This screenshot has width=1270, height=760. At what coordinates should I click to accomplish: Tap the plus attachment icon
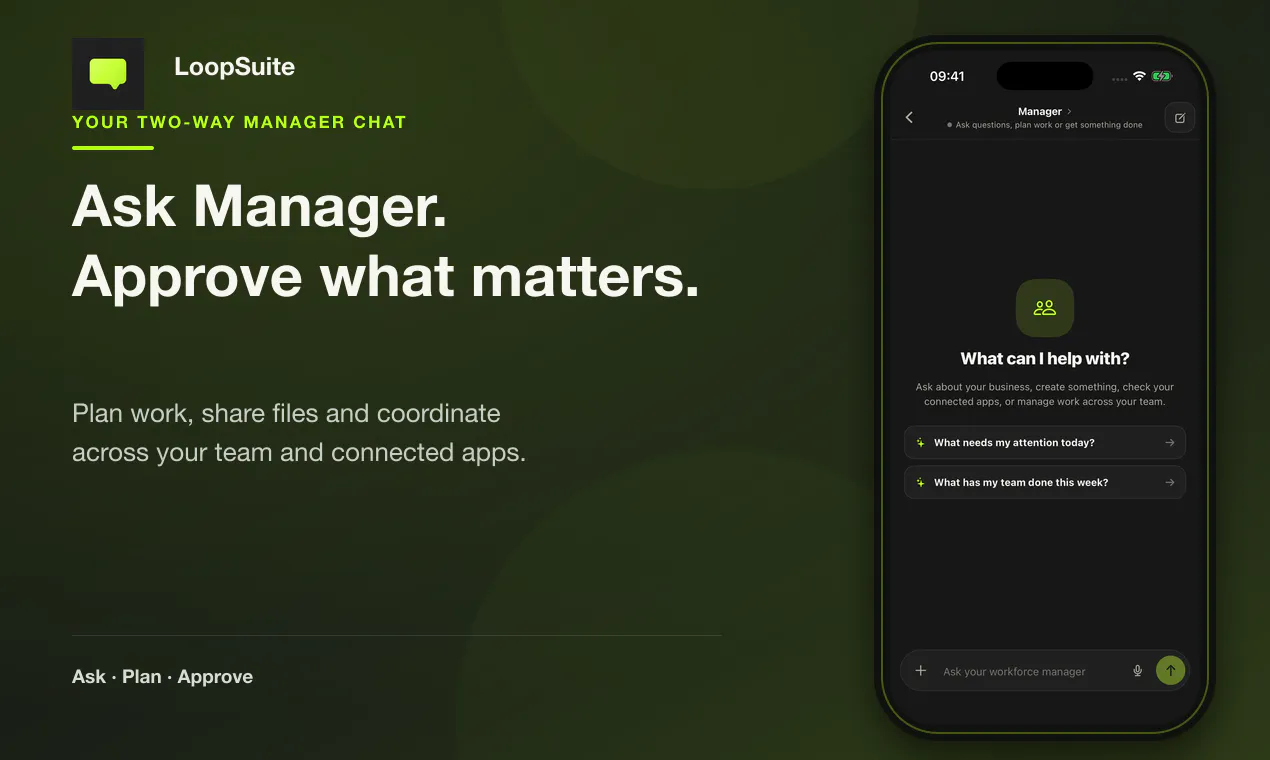[921, 671]
